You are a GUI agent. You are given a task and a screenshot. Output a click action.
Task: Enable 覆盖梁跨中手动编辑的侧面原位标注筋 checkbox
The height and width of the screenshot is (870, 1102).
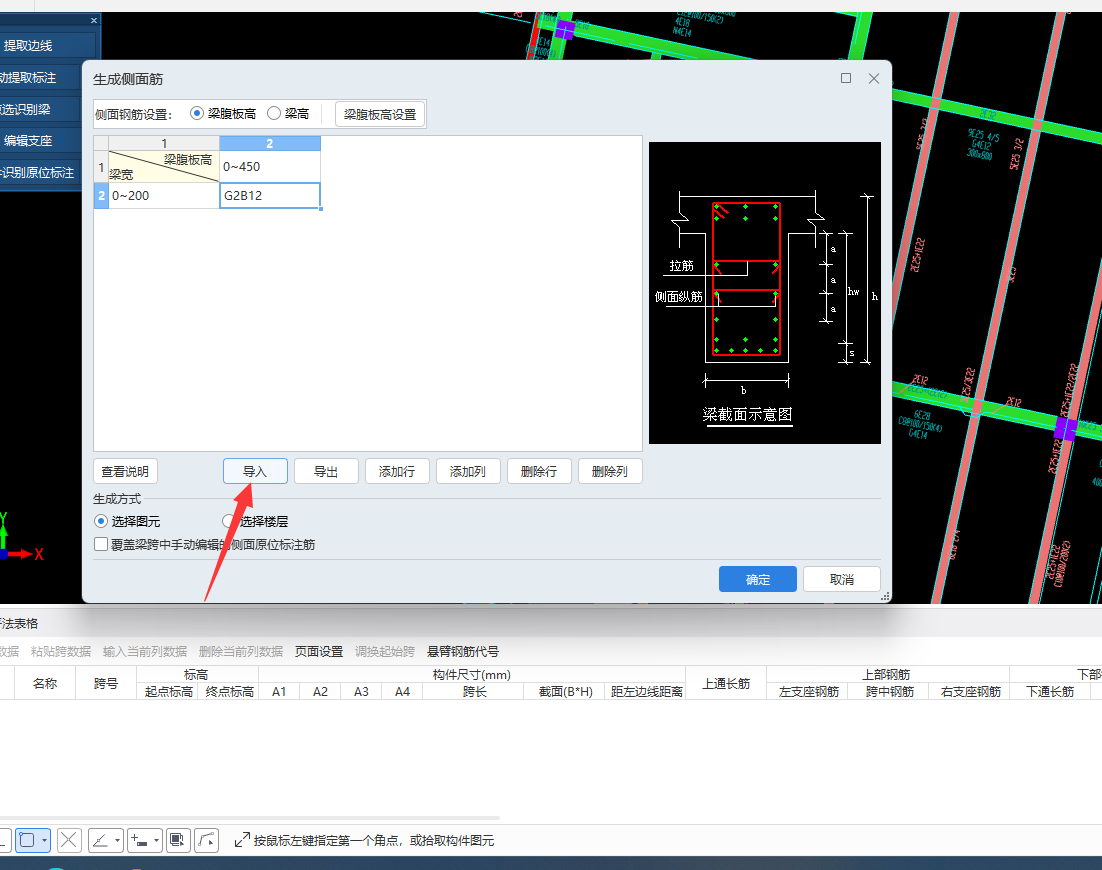(x=205, y=545)
